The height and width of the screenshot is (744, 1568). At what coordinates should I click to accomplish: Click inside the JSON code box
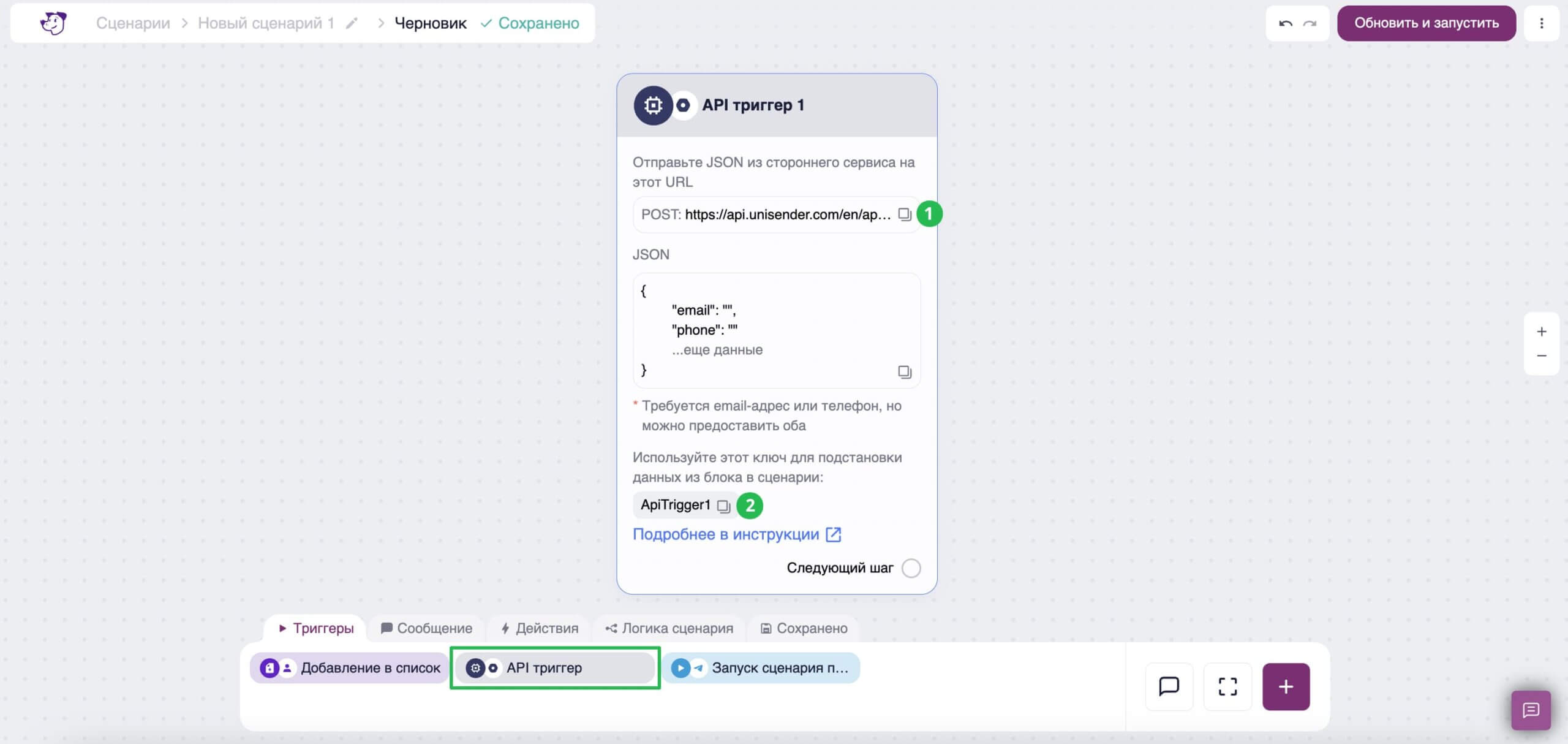[776, 330]
